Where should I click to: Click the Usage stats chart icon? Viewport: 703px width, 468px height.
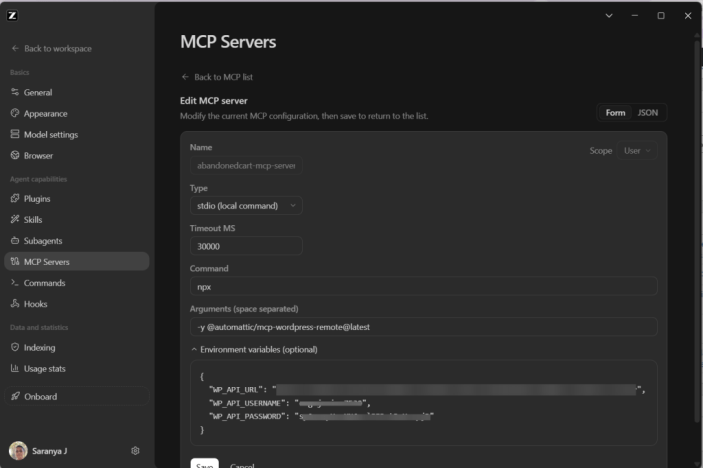(x=15, y=368)
